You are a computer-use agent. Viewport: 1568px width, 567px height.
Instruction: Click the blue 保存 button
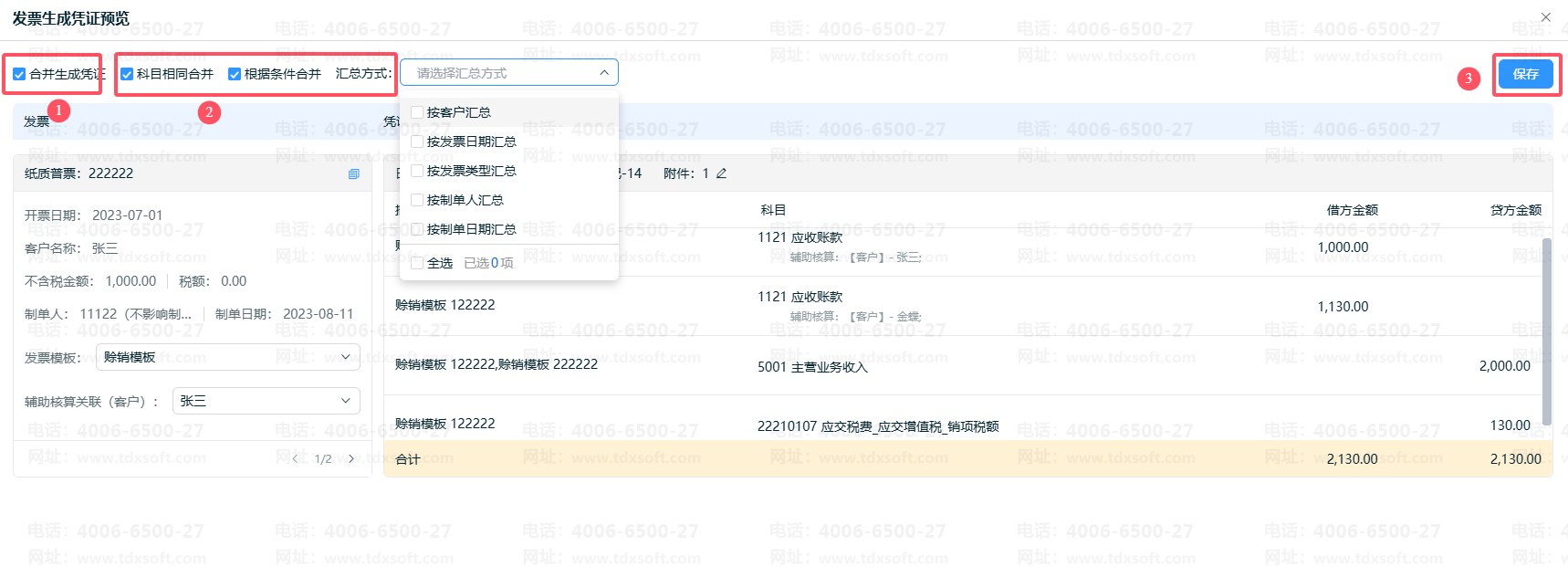click(1525, 74)
